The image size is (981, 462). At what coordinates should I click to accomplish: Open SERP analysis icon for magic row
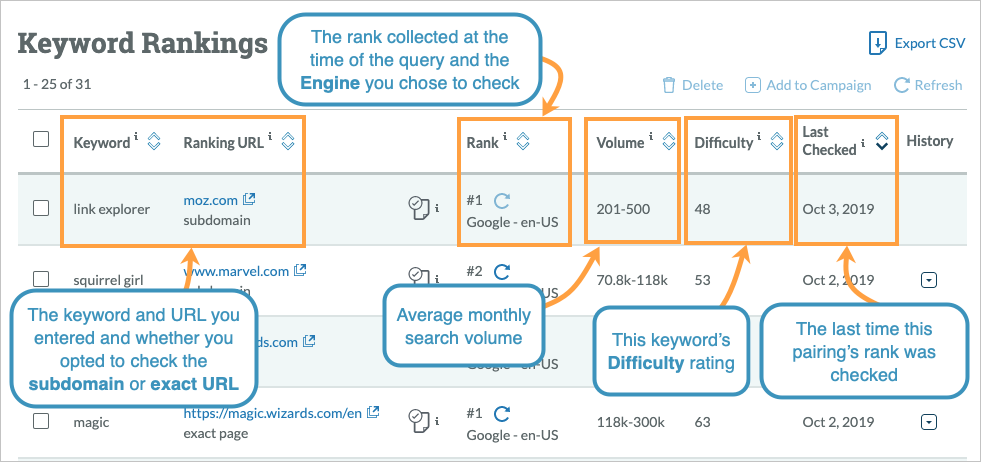[417, 418]
